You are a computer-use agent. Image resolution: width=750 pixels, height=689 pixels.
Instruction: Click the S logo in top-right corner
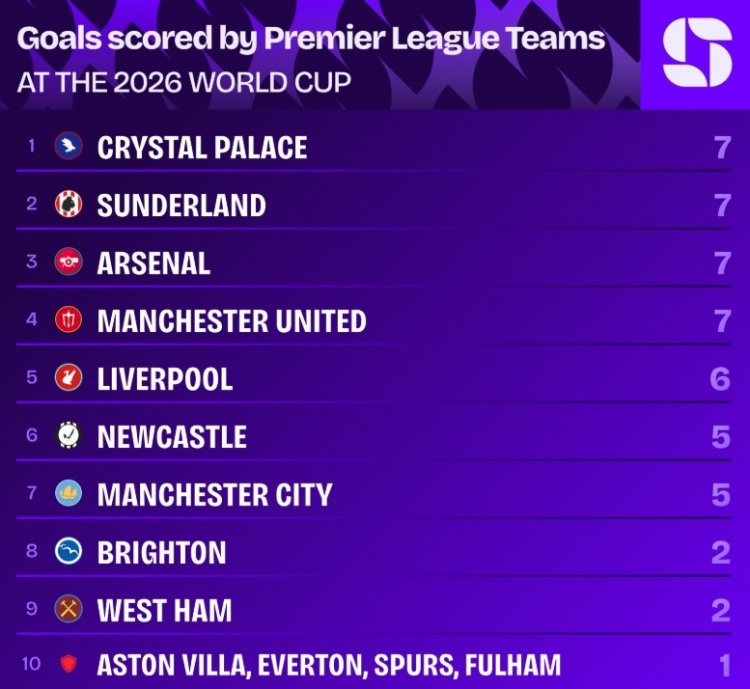(697, 53)
